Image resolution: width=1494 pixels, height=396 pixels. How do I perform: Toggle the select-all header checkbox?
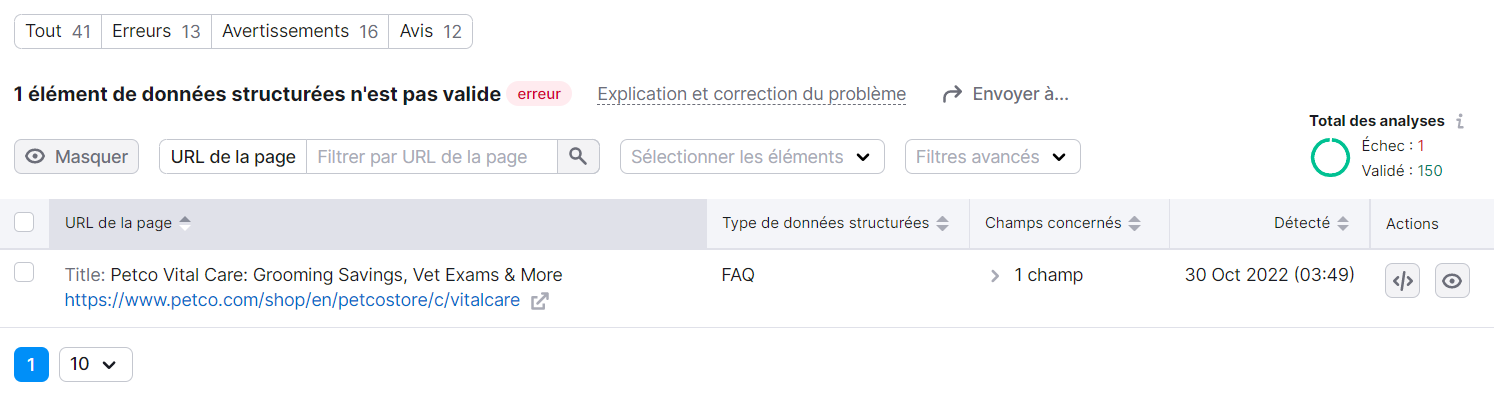pyautogui.click(x=24, y=223)
